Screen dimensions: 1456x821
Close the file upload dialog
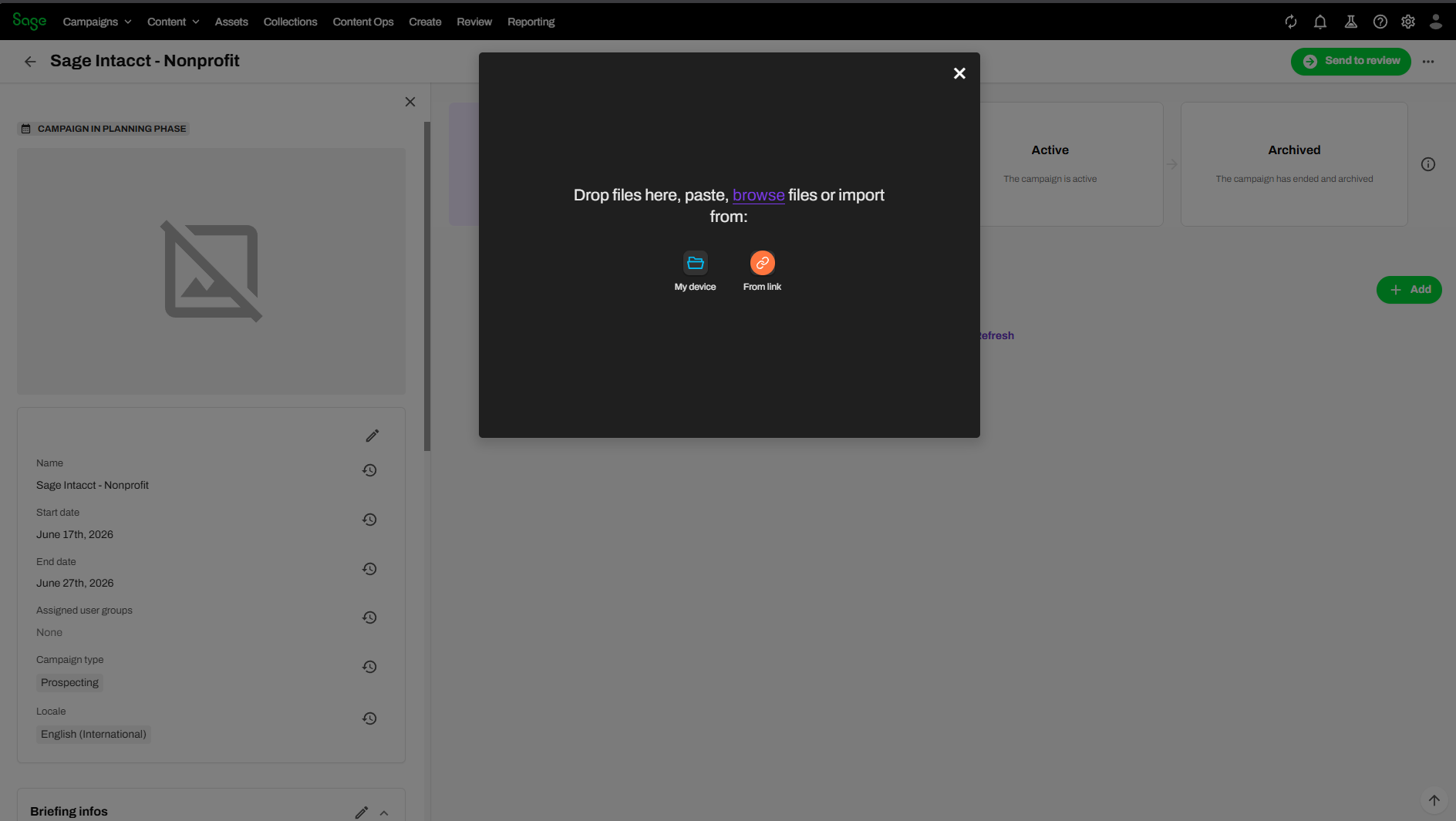pos(959,73)
